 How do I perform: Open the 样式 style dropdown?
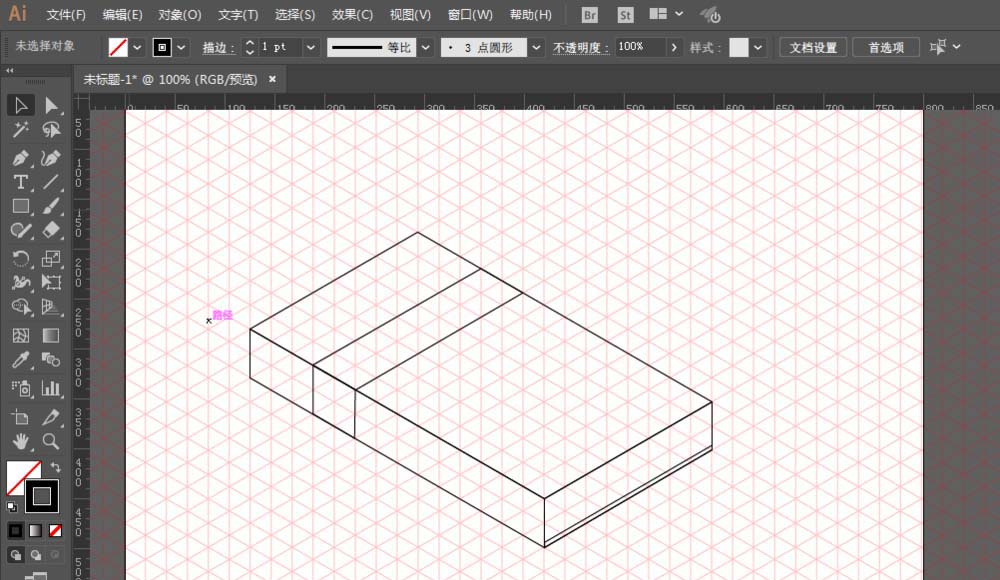pyautogui.click(x=758, y=47)
